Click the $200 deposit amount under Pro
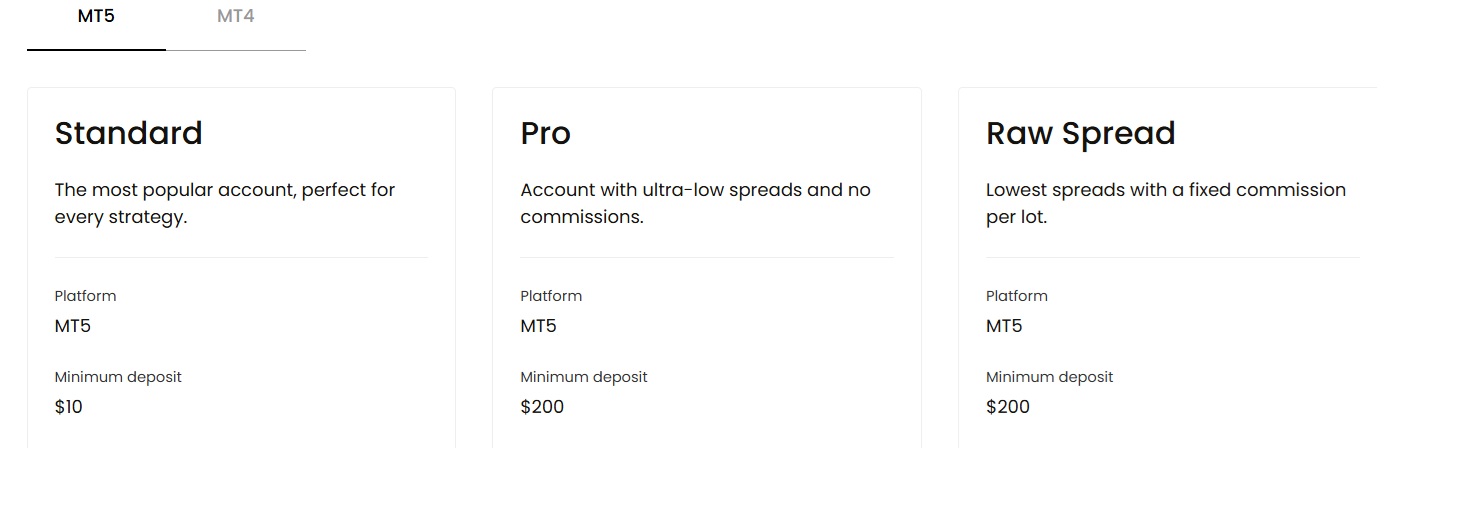This screenshot has width=1459, height=516. coord(542,407)
